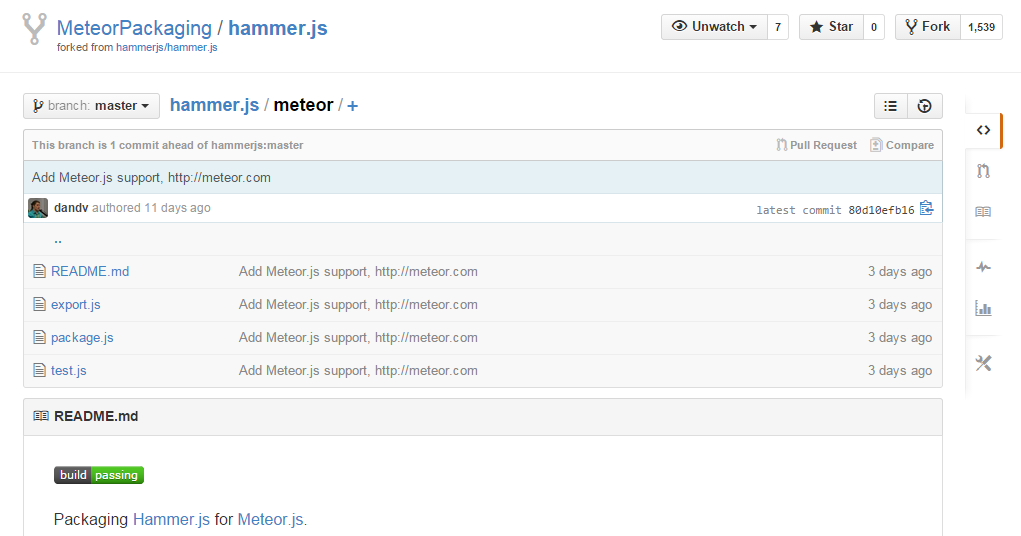Click 3 days ago on test.js row

pos(900,371)
